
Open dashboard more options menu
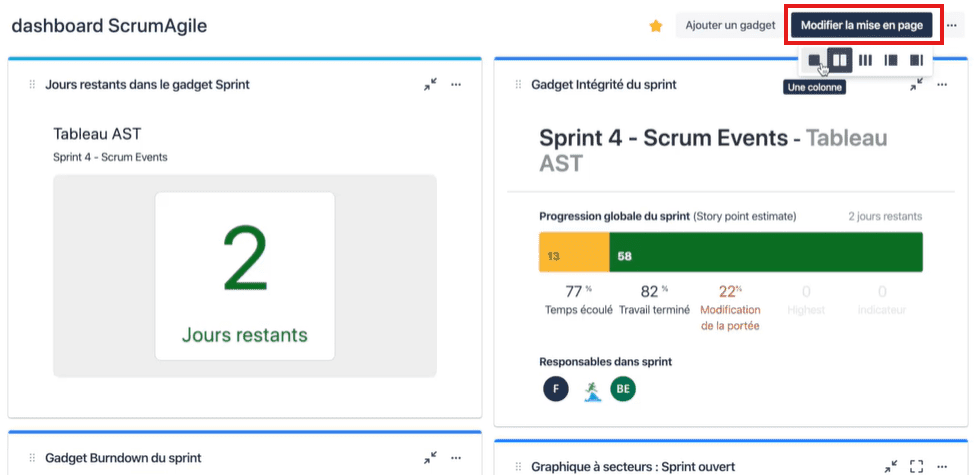(951, 25)
